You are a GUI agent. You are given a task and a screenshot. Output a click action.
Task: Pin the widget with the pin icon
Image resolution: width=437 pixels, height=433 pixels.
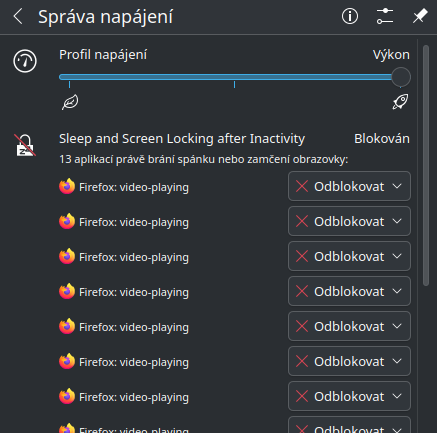pos(420,16)
